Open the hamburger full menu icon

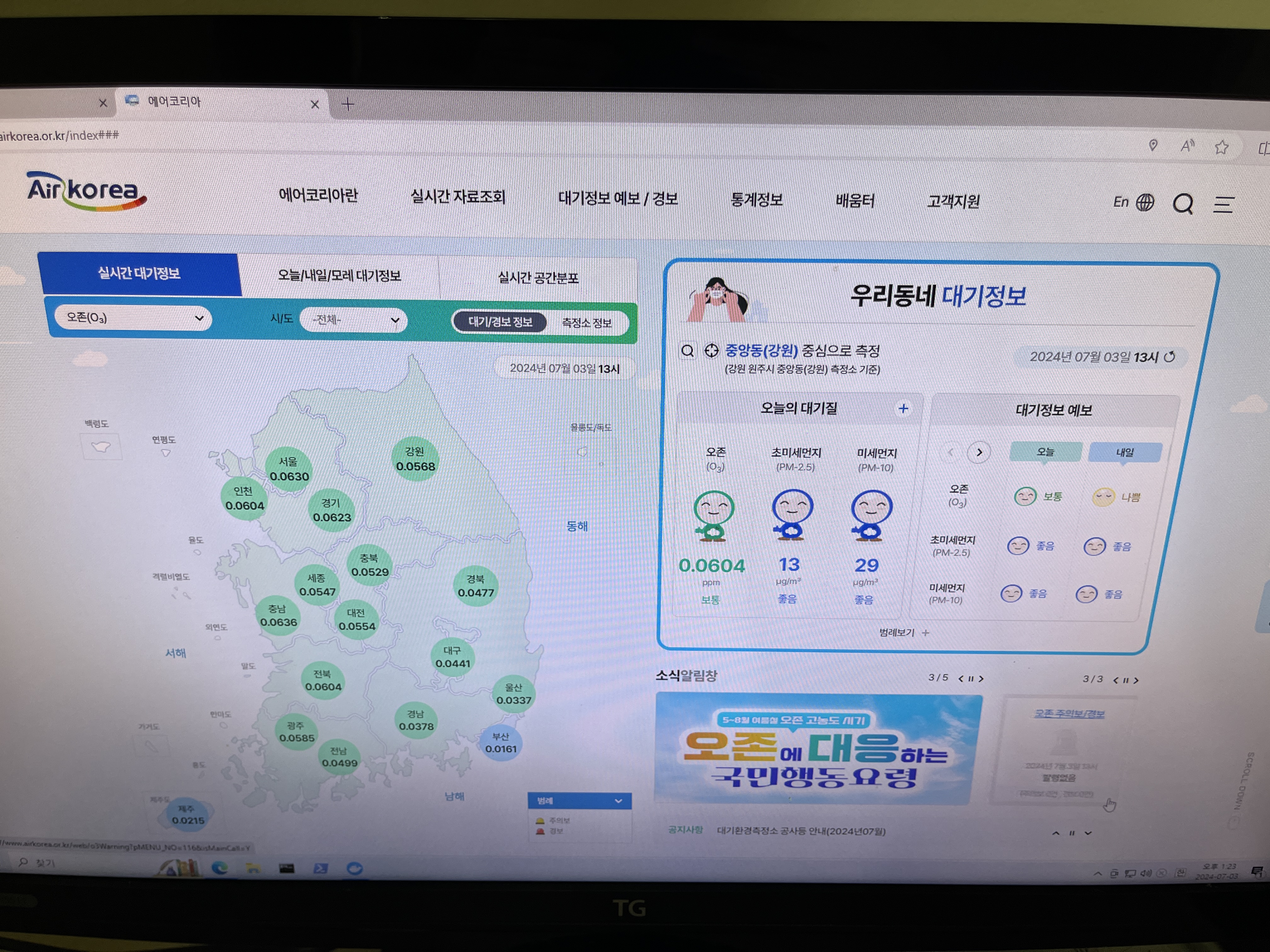1223,205
